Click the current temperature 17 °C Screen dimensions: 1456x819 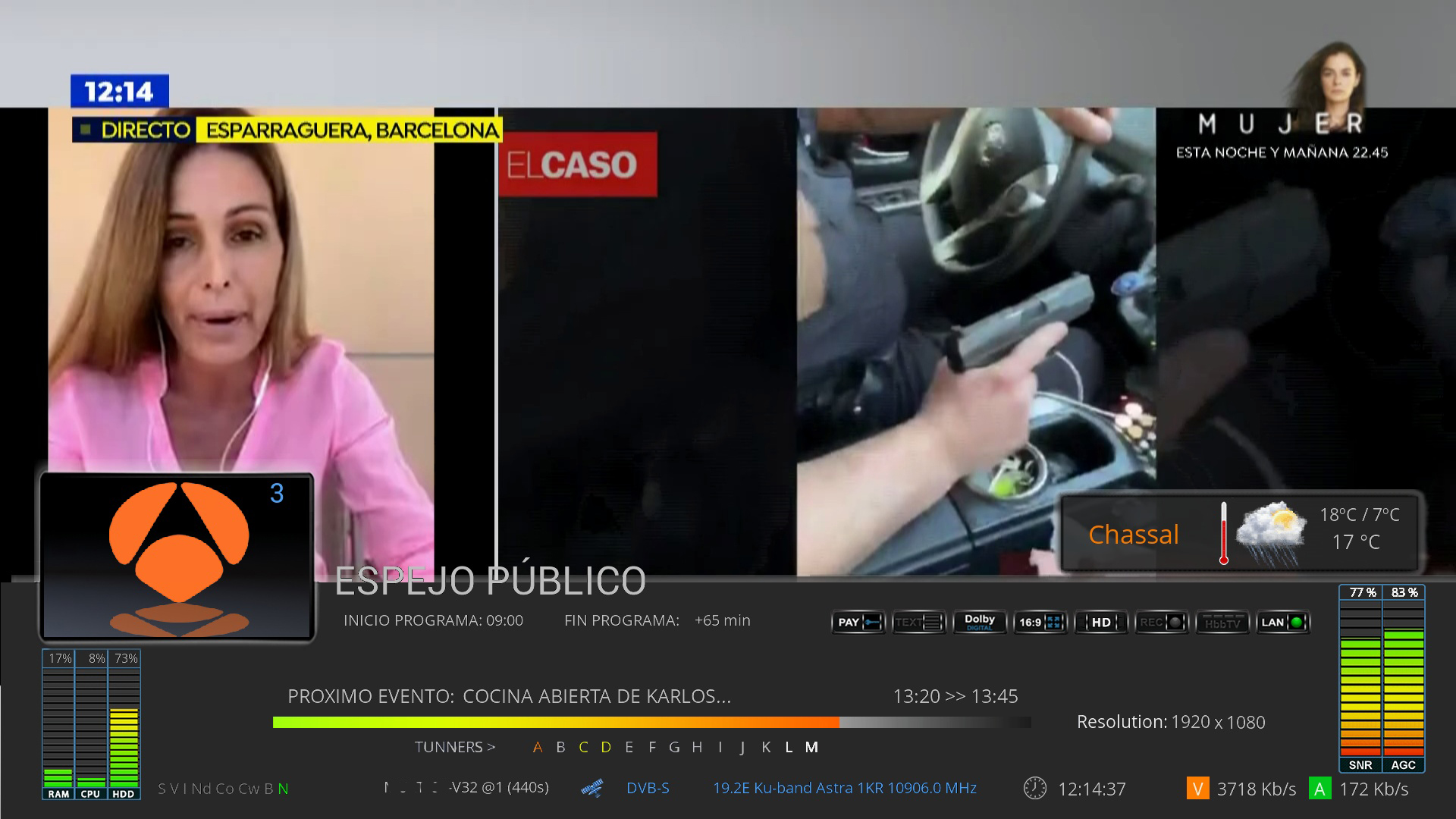[x=1356, y=542]
